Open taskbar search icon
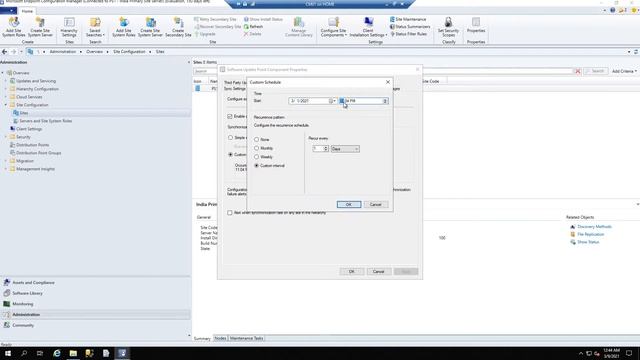640x360 pixels. (24, 353)
